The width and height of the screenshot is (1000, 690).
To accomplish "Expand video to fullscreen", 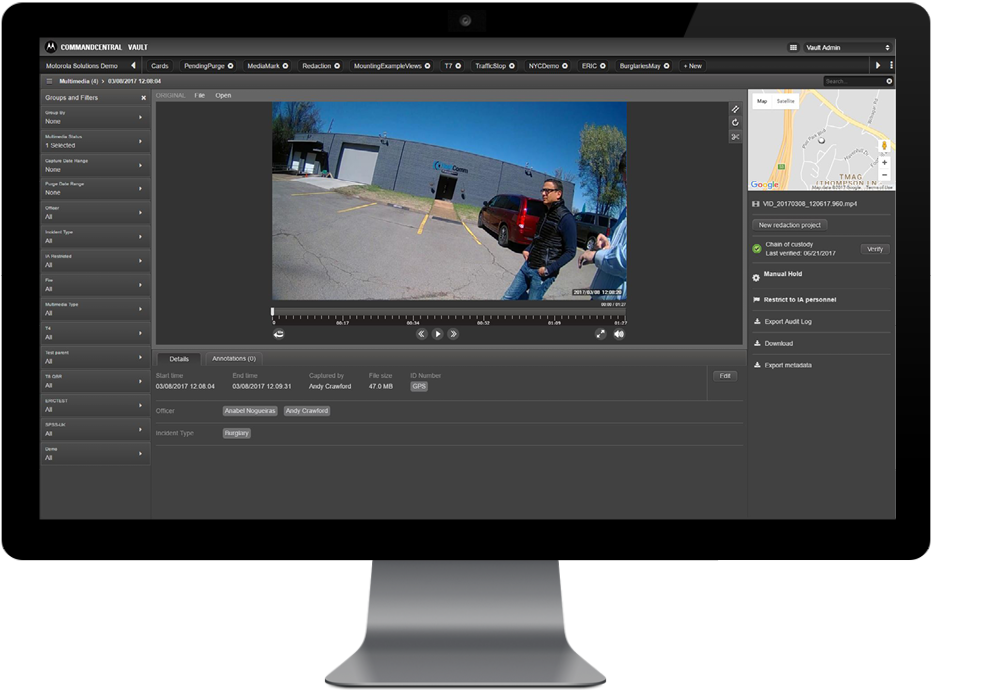I will point(600,334).
